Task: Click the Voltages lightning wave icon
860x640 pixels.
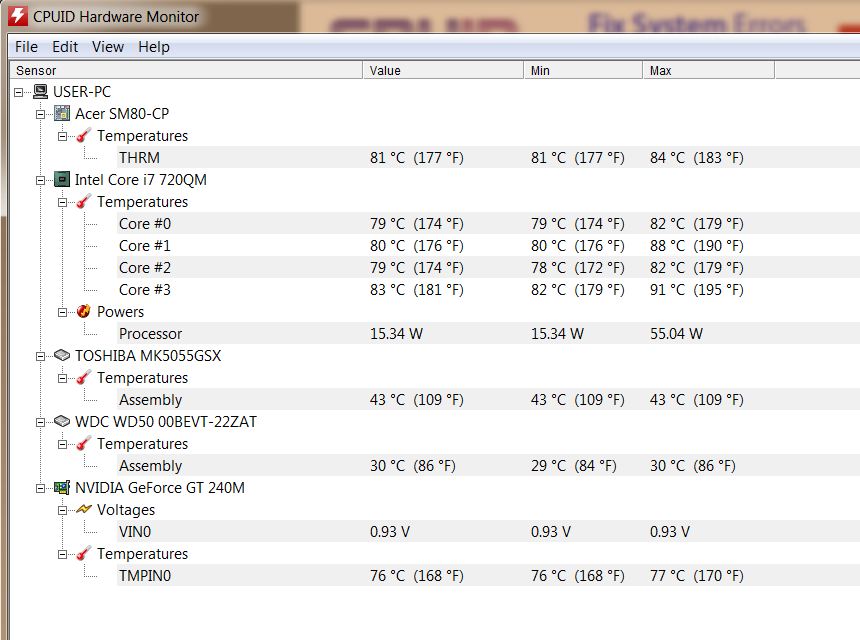Action: pos(84,509)
